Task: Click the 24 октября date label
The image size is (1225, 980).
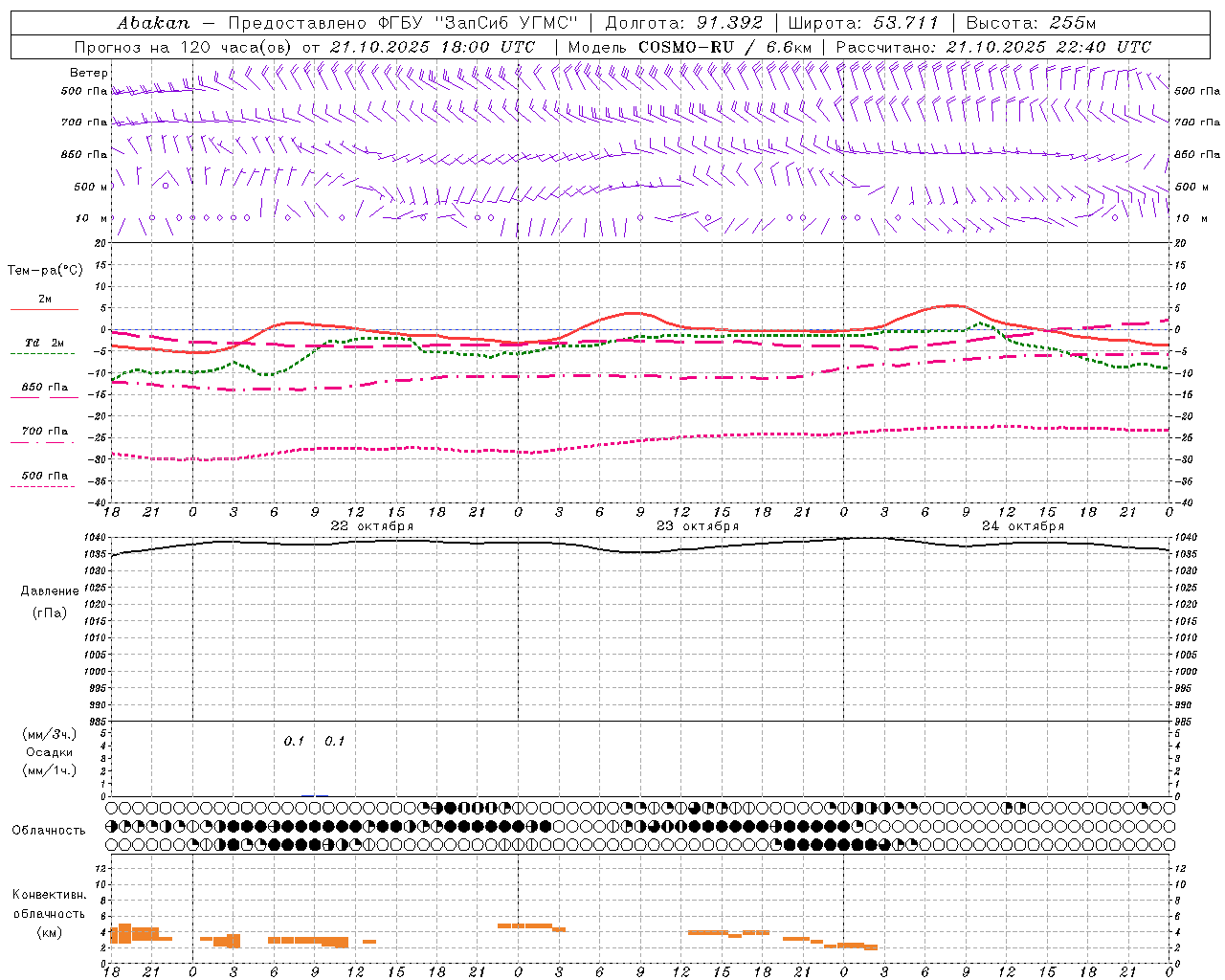Action: [1023, 526]
